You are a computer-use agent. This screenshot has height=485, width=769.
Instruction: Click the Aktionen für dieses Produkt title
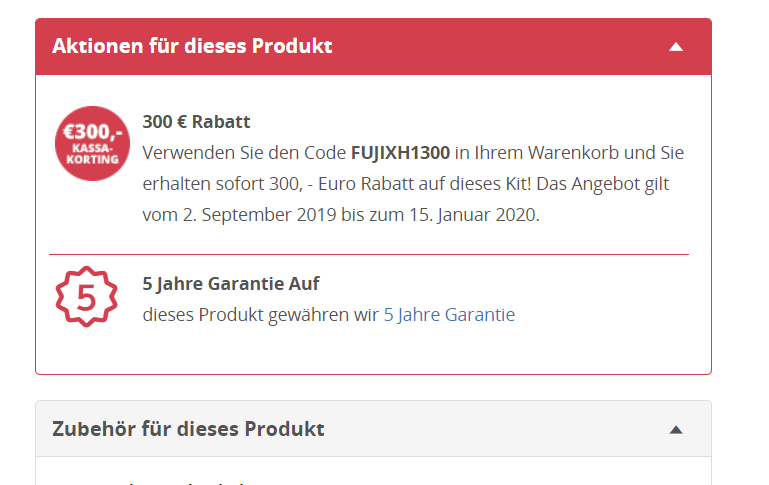tap(192, 46)
